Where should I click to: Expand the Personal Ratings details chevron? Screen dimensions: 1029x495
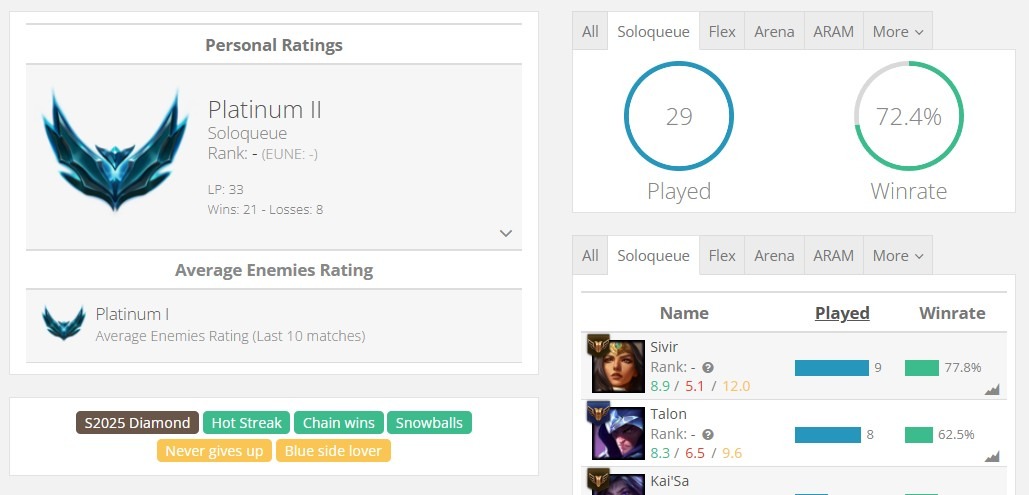tap(505, 233)
